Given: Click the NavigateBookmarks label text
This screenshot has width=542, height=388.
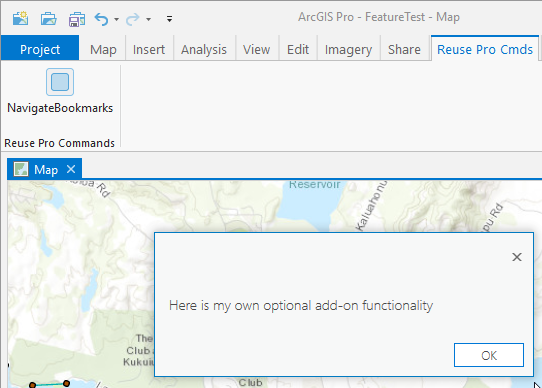Looking at the screenshot, I should point(60,108).
